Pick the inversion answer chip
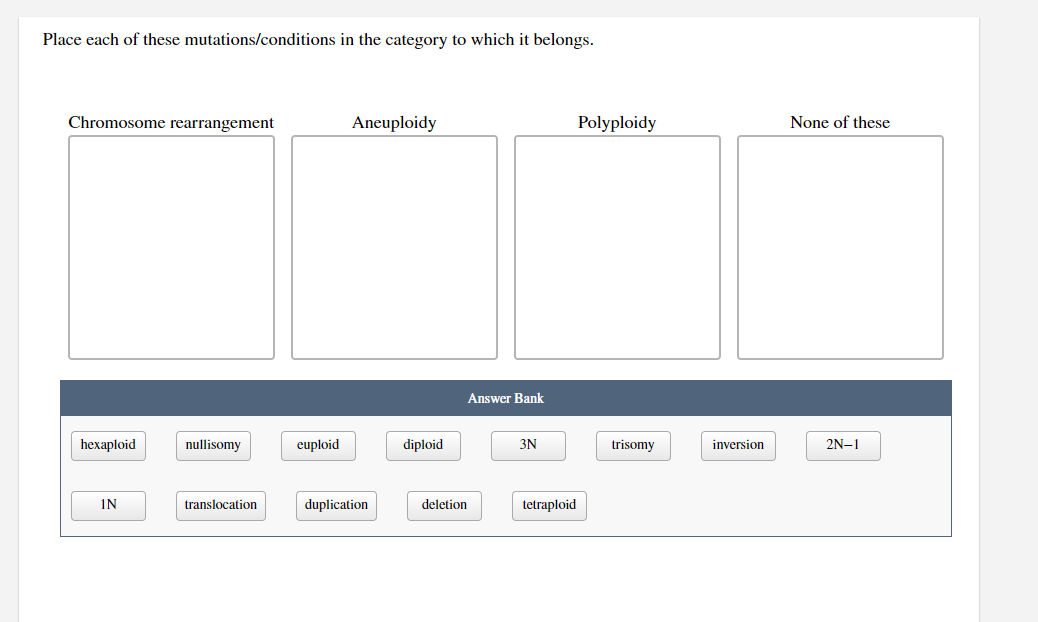The width and height of the screenshot is (1038, 622). (x=738, y=445)
